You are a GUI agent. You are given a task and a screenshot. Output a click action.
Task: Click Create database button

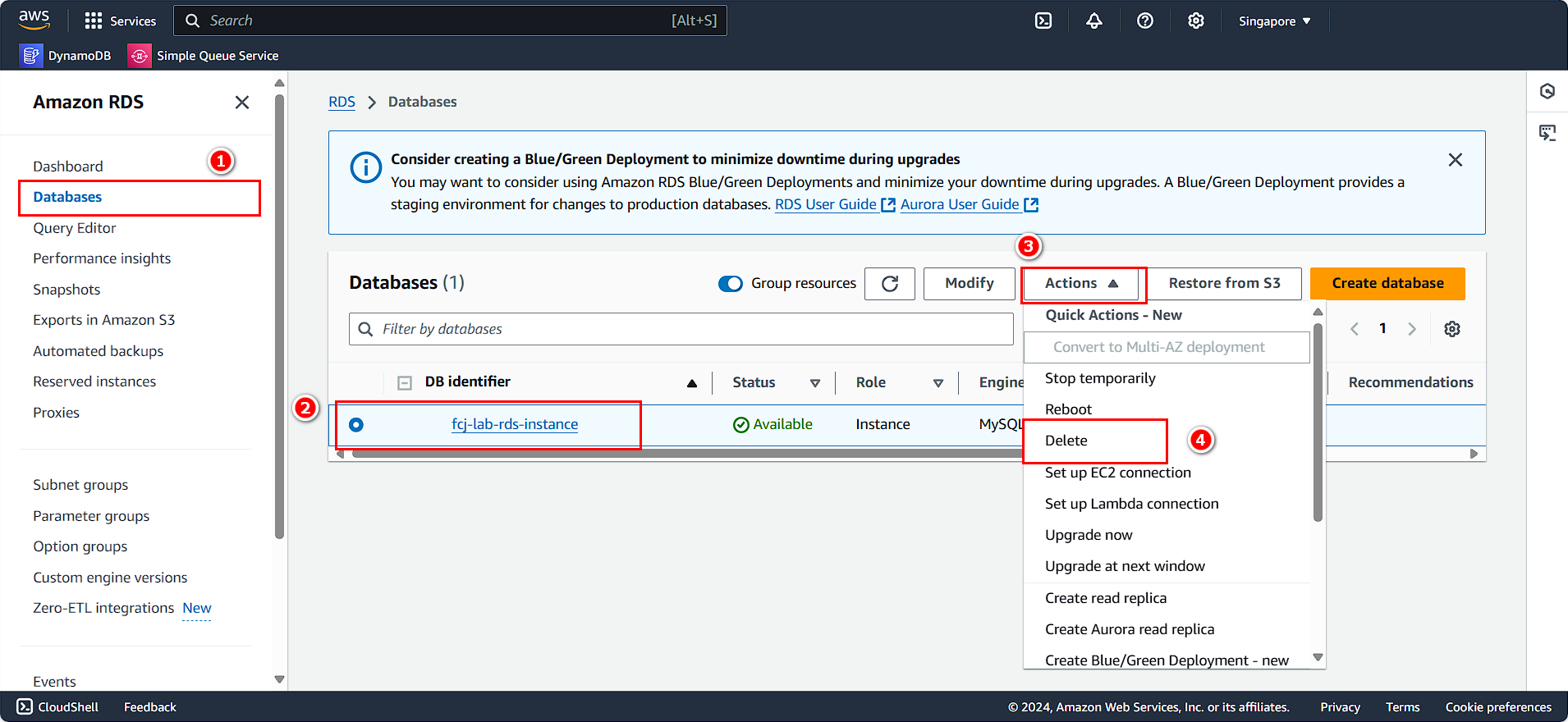tap(1387, 284)
